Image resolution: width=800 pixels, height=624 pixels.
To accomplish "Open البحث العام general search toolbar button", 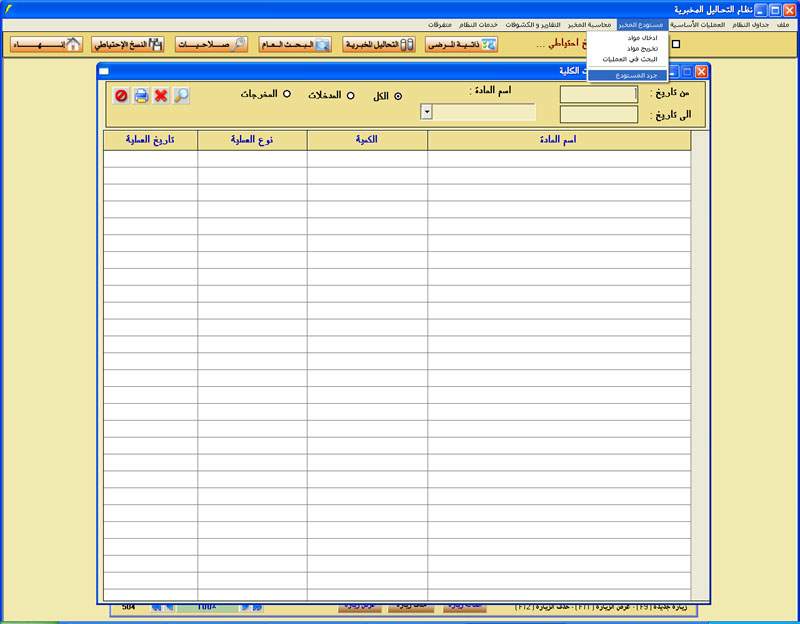I will (x=294, y=45).
